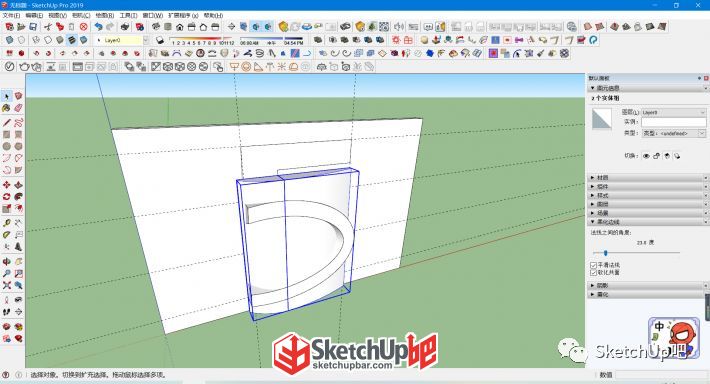This screenshot has height=384, width=710.
Task: Select the Arc tool
Action: (6, 158)
